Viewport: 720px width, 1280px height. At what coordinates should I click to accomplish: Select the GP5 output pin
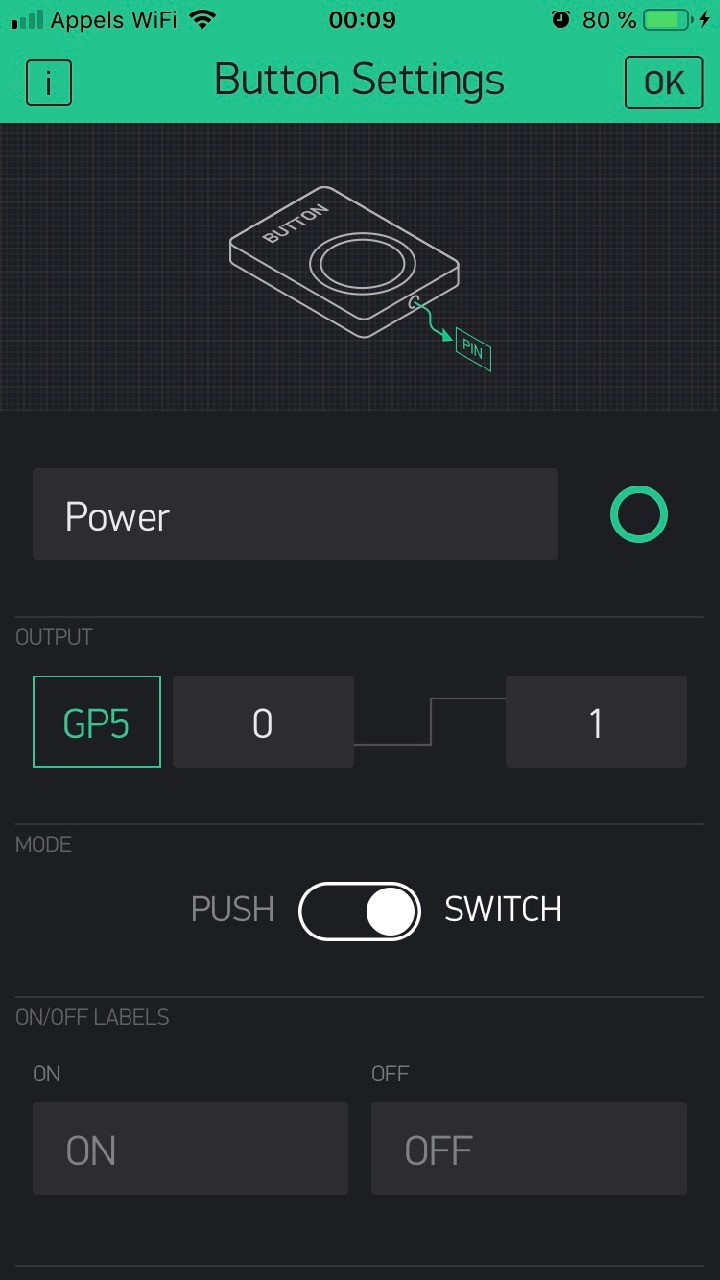click(97, 722)
